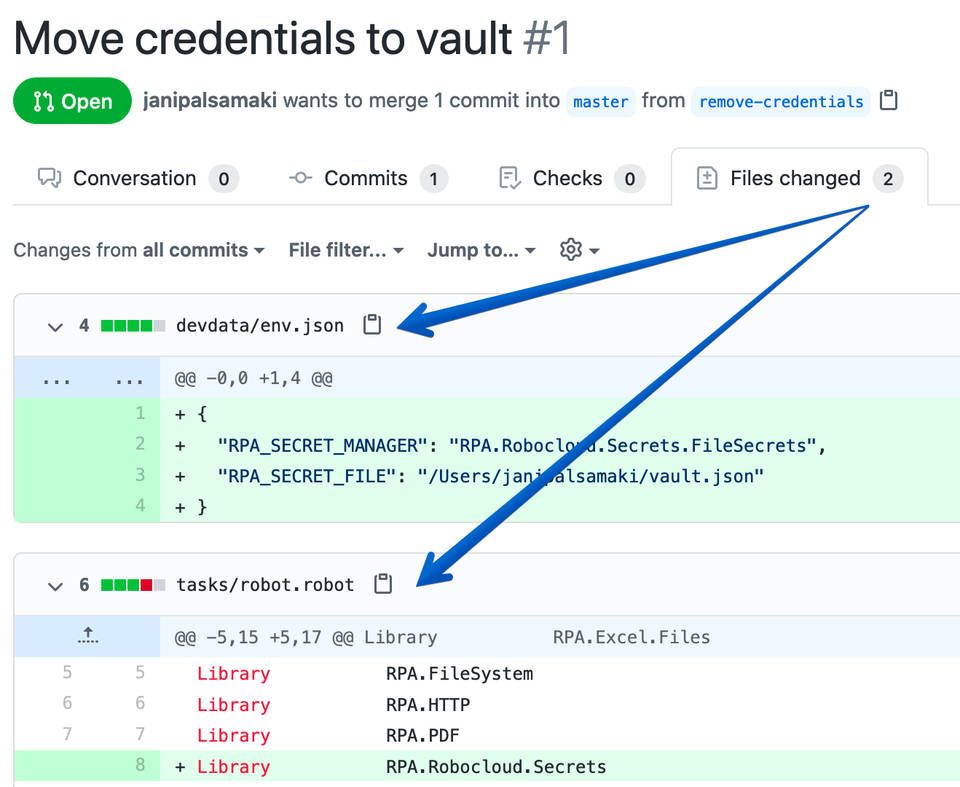The image size is (960, 787).
Task: Switch to the Conversation tab
Action: point(134,178)
